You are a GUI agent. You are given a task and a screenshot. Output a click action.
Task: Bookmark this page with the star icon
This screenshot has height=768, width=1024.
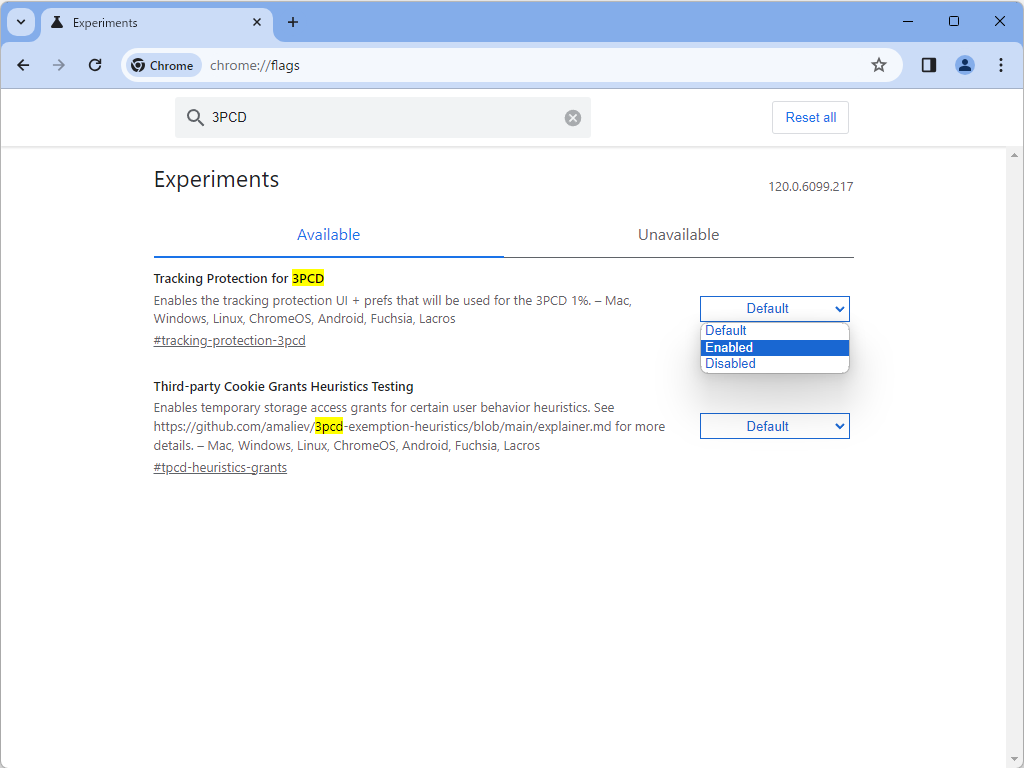tap(879, 64)
